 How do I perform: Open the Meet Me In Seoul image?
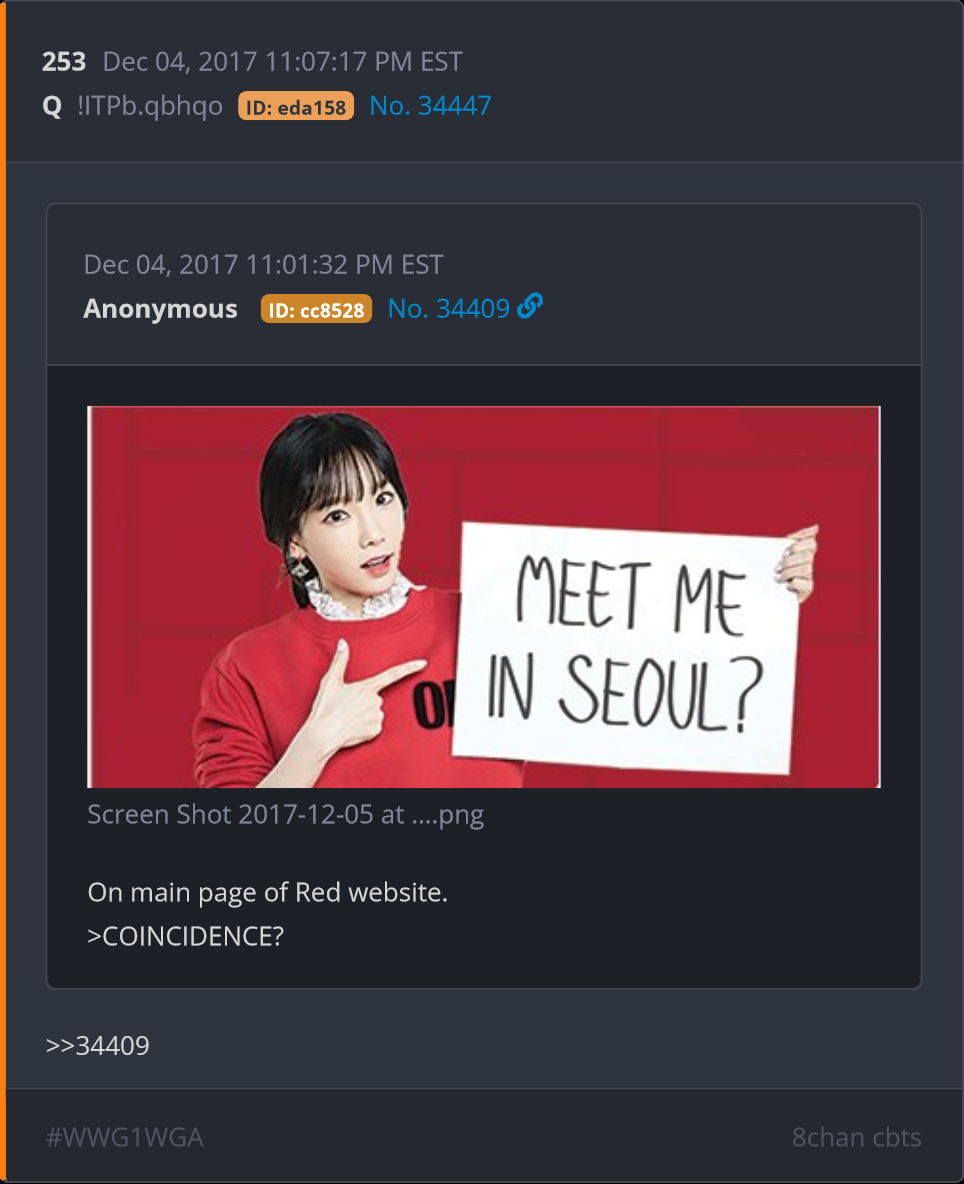[x=484, y=597]
